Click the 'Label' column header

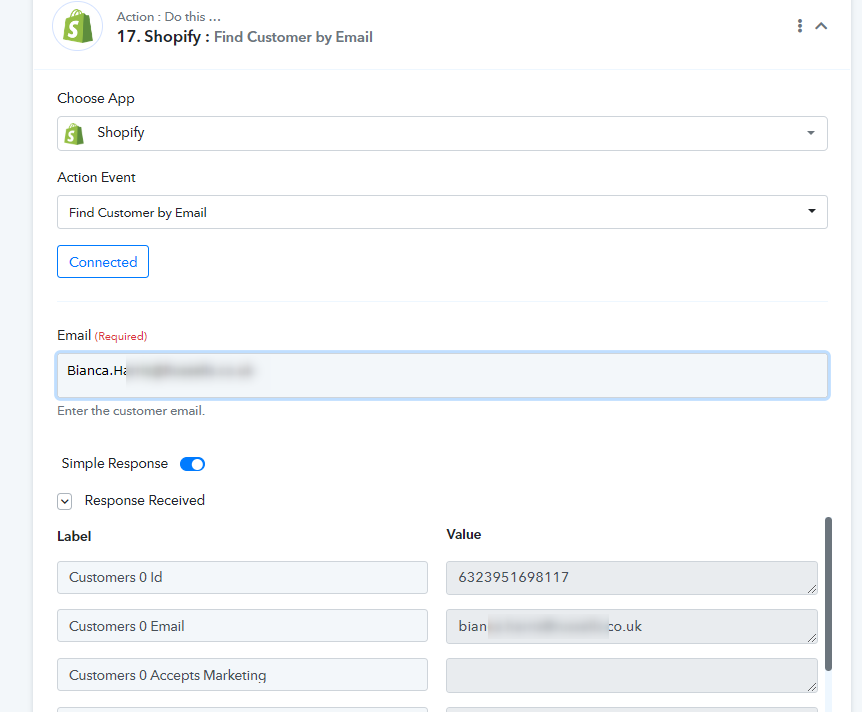point(74,536)
